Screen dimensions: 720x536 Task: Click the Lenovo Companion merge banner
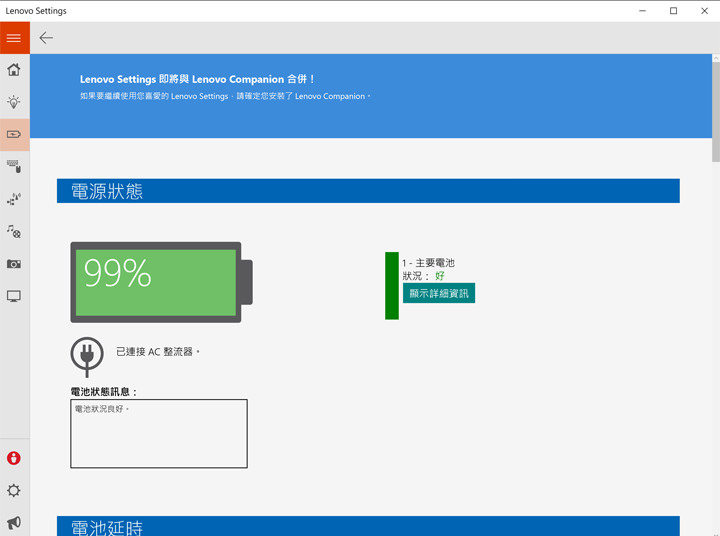coord(370,95)
